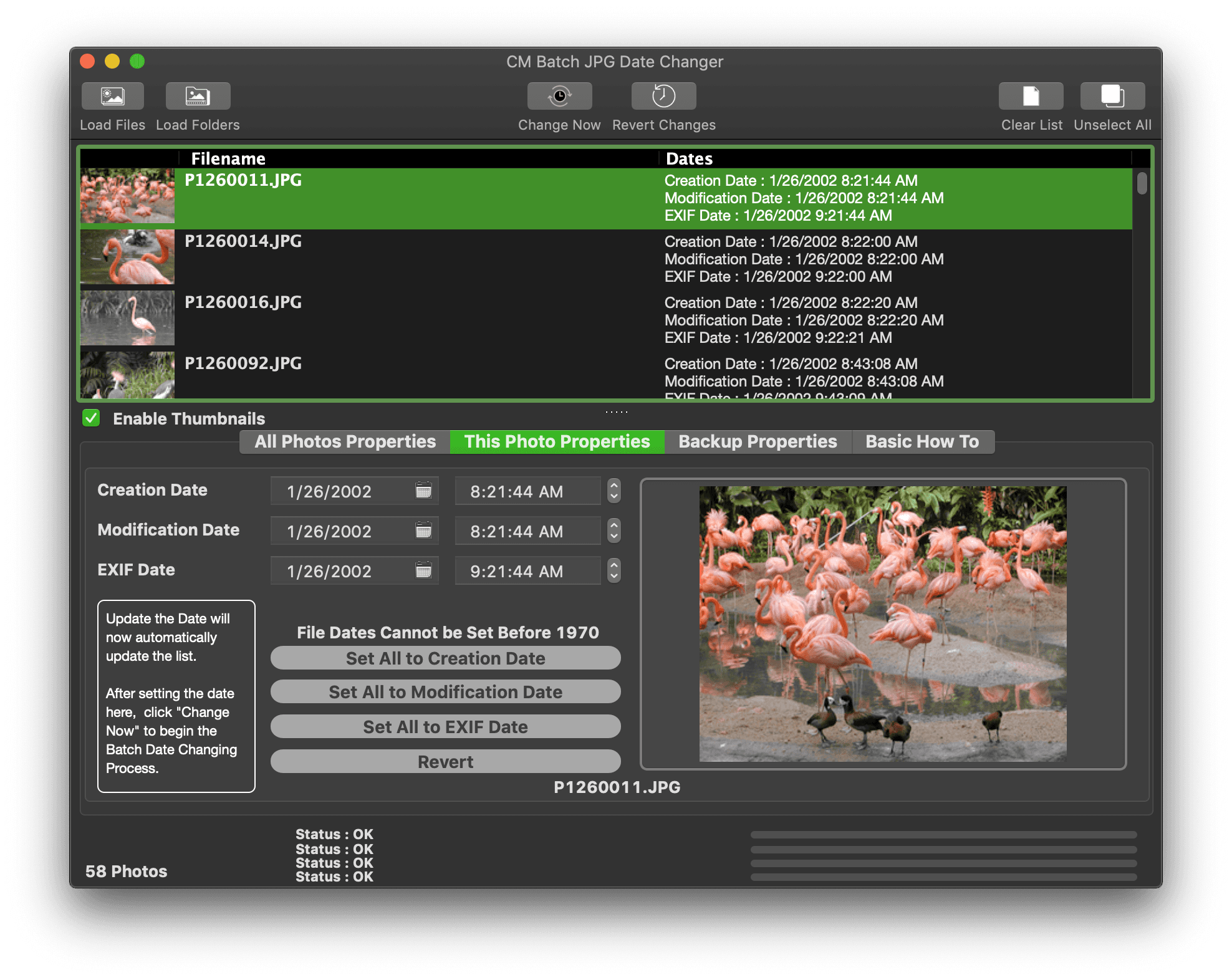Click the Revert Changes icon

pyautogui.click(x=663, y=96)
